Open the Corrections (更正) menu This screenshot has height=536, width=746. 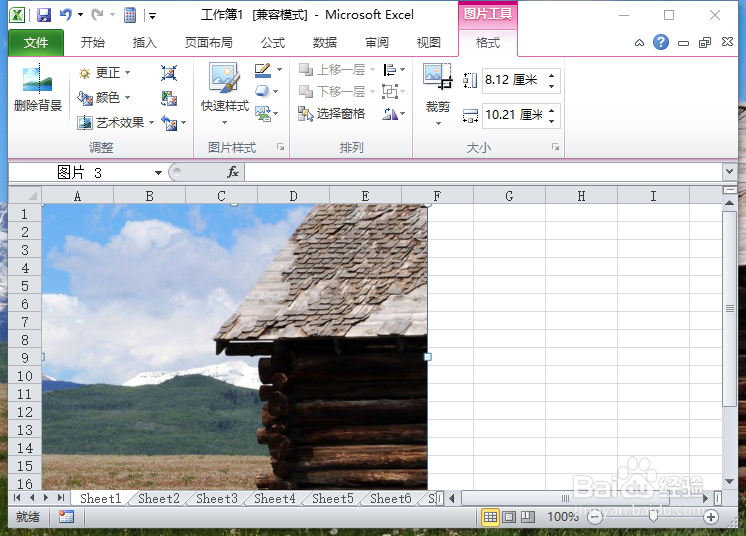pyautogui.click(x=104, y=73)
